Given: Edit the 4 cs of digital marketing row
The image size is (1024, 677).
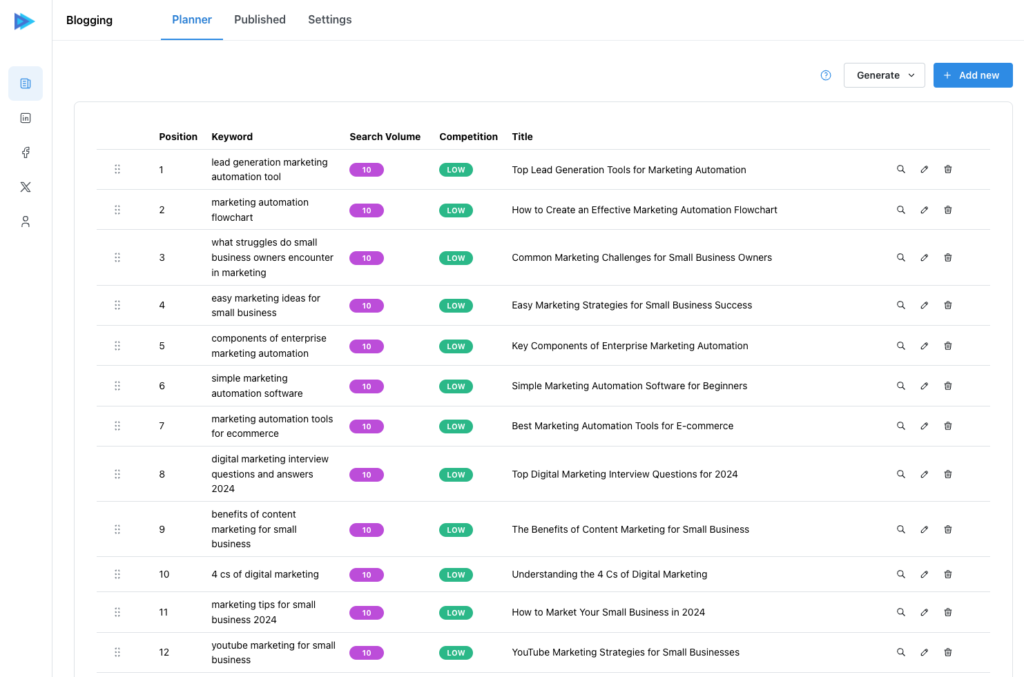Looking at the screenshot, I should click(x=924, y=575).
